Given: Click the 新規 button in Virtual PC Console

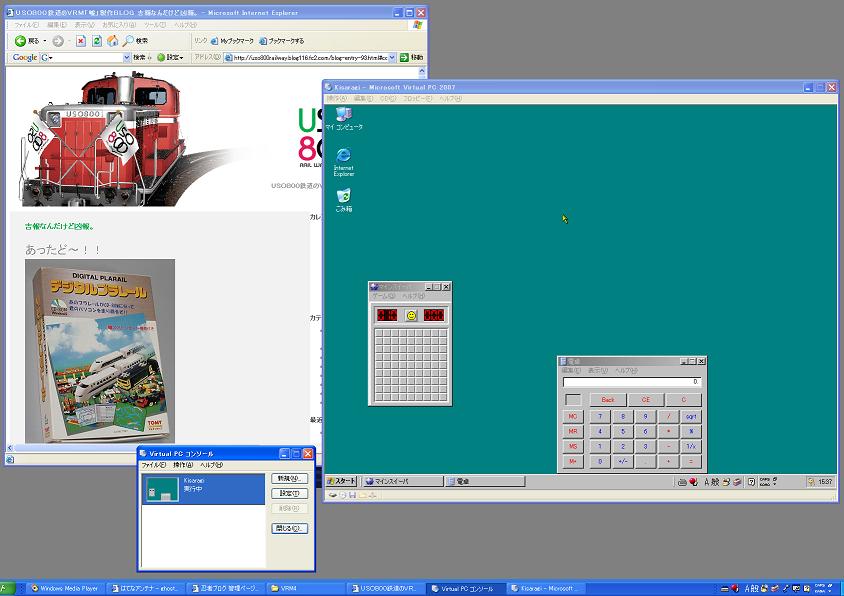Looking at the screenshot, I should tap(290, 479).
